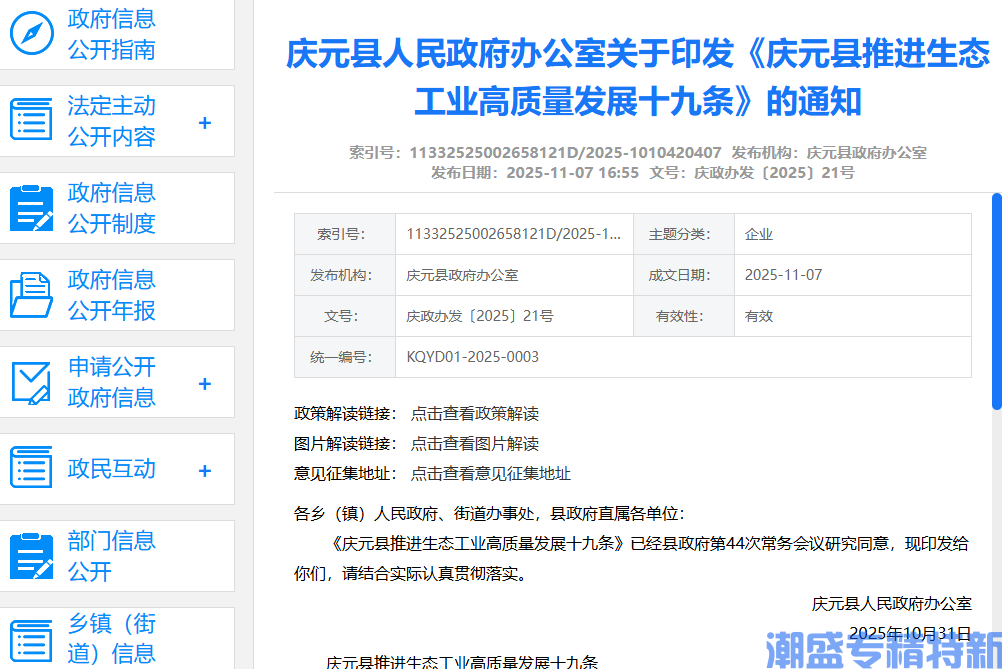Select the 部门信息公开 sidebar entry
This screenshot has width=1002, height=669.
pyautogui.click(x=111, y=555)
